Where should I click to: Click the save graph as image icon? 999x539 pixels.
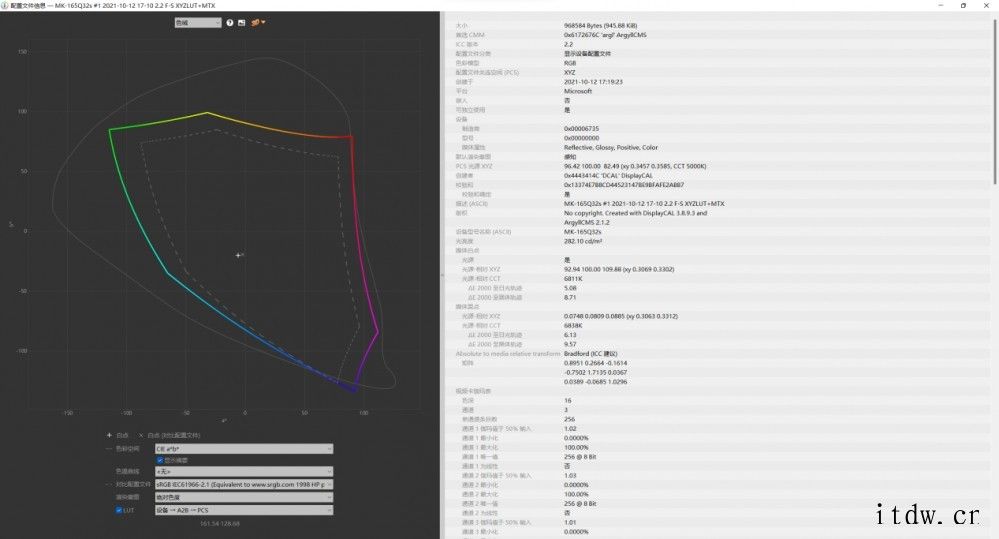pos(241,23)
